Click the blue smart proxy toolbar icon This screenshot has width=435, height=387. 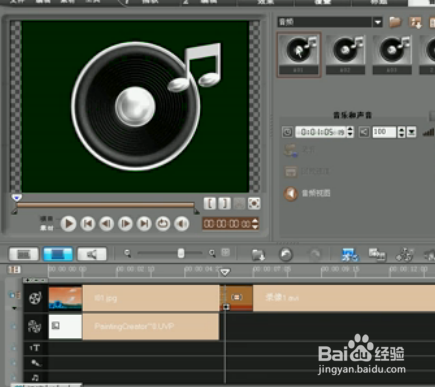(350, 255)
